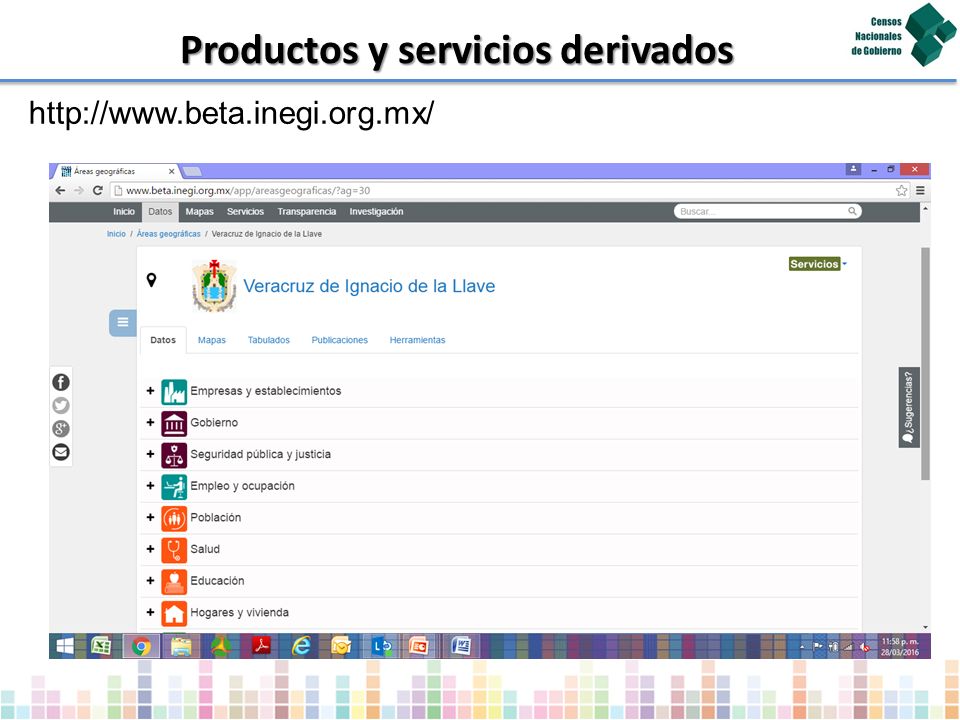Screen dimensions: 960x720
Task: Close the Áreas geográficas browser tab
Action: [x=171, y=171]
